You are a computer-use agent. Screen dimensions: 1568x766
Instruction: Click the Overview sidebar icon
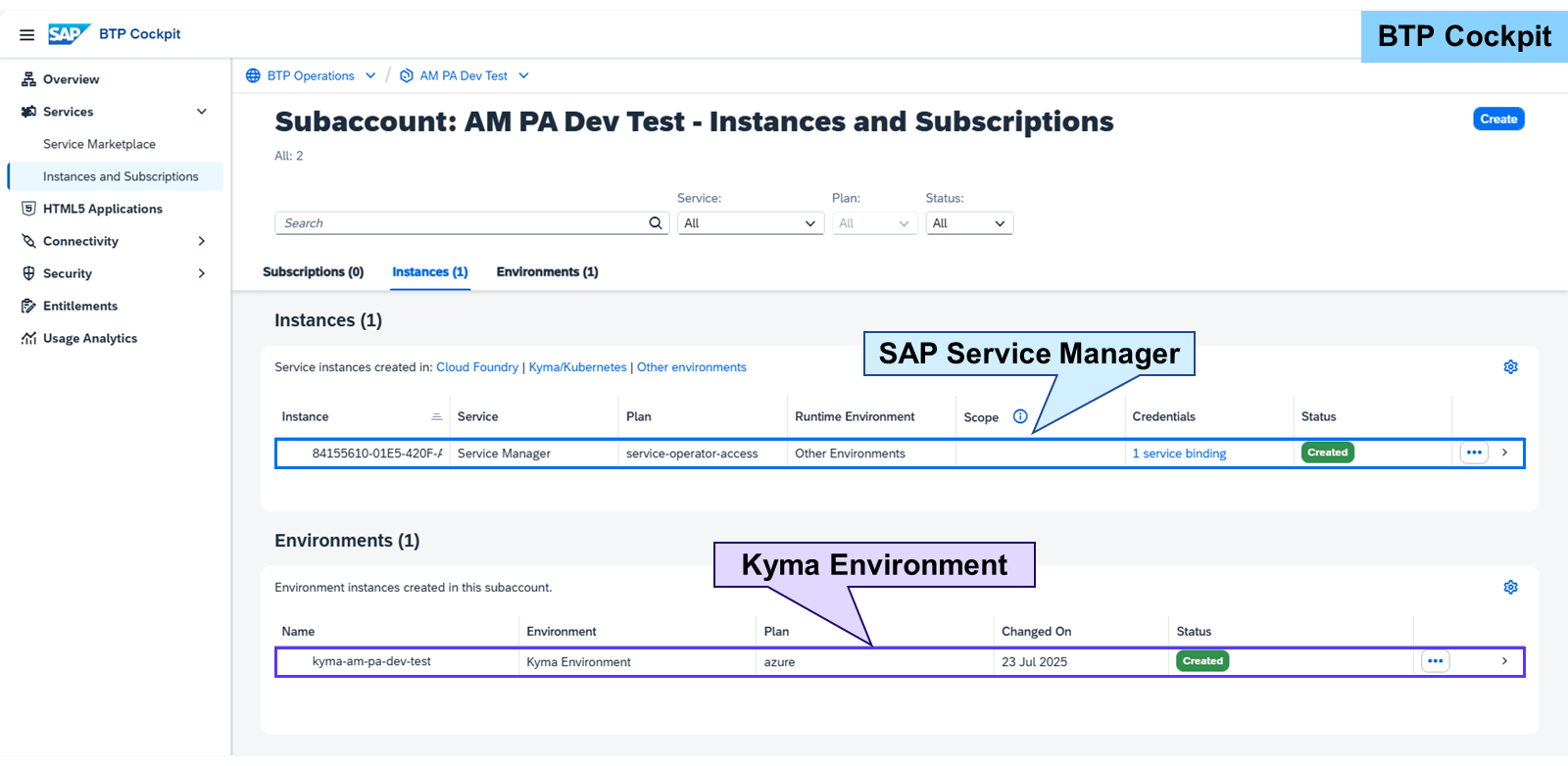pyautogui.click(x=28, y=79)
